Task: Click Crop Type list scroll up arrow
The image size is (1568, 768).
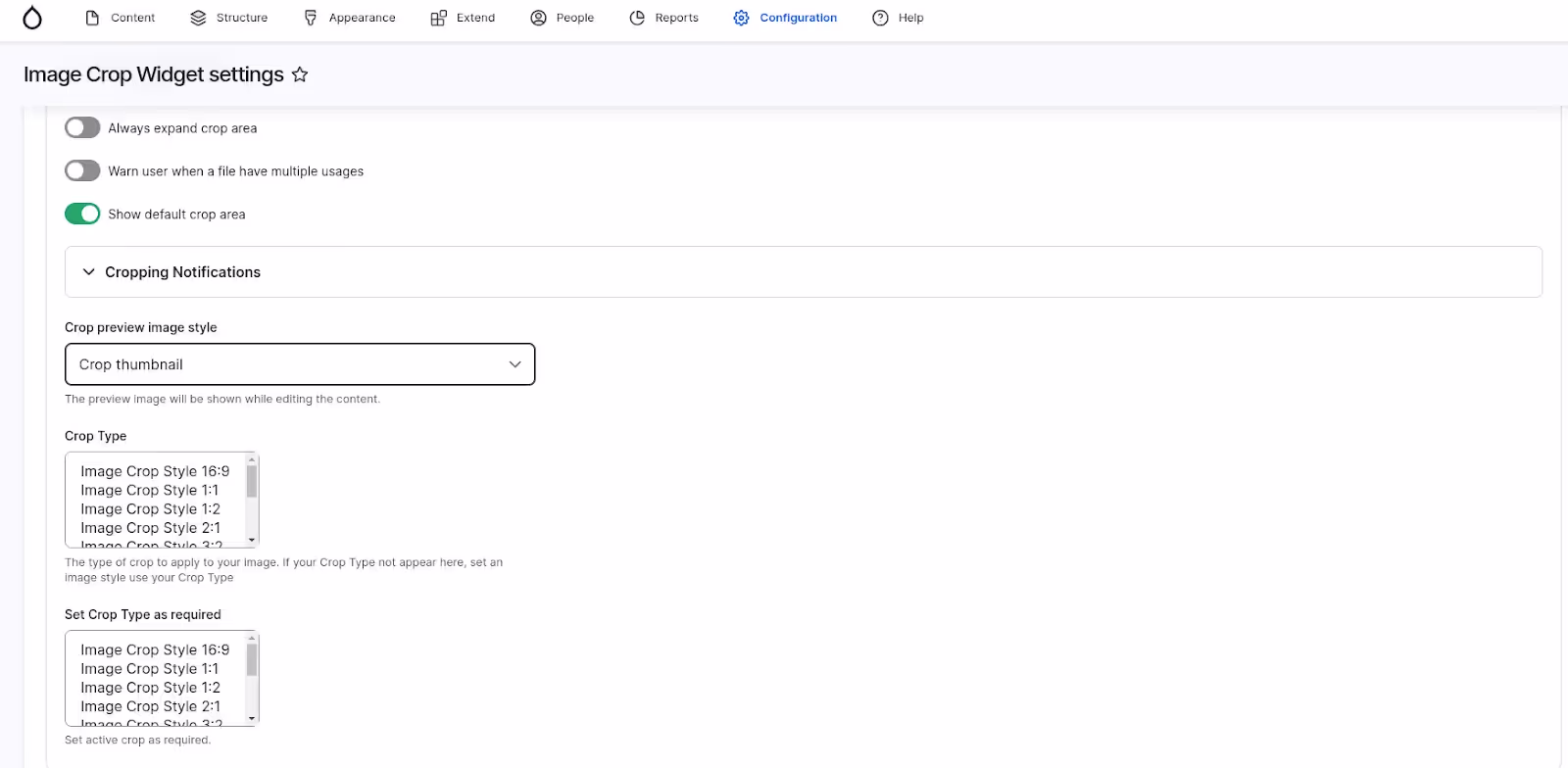Action: (252, 458)
